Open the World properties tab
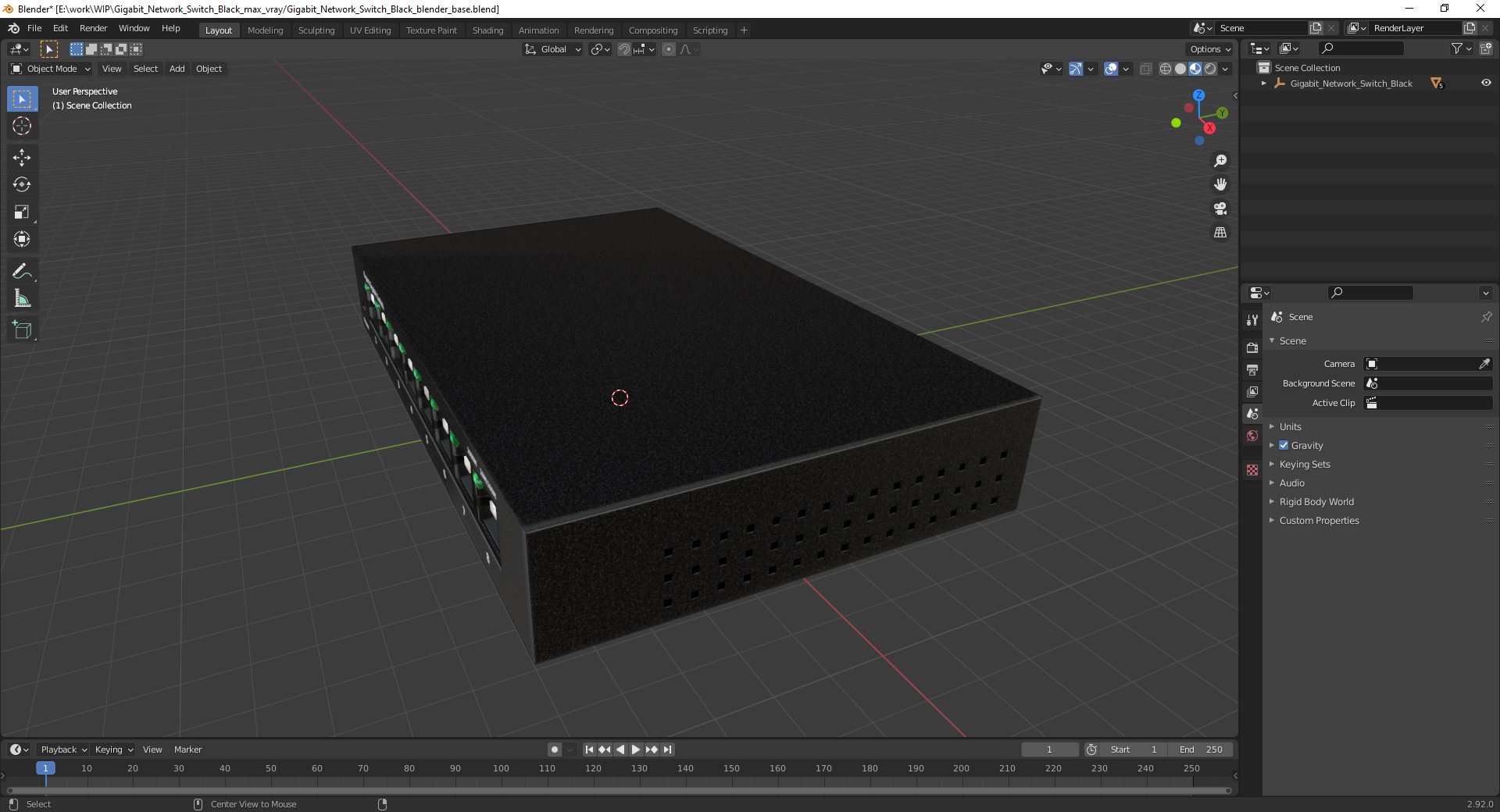1500x812 pixels. point(1252,436)
